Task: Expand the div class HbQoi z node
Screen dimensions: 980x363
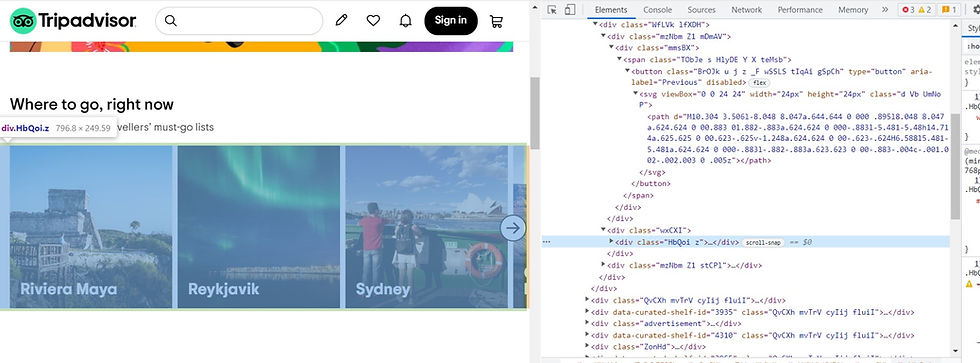Action: click(x=611, y=242)
